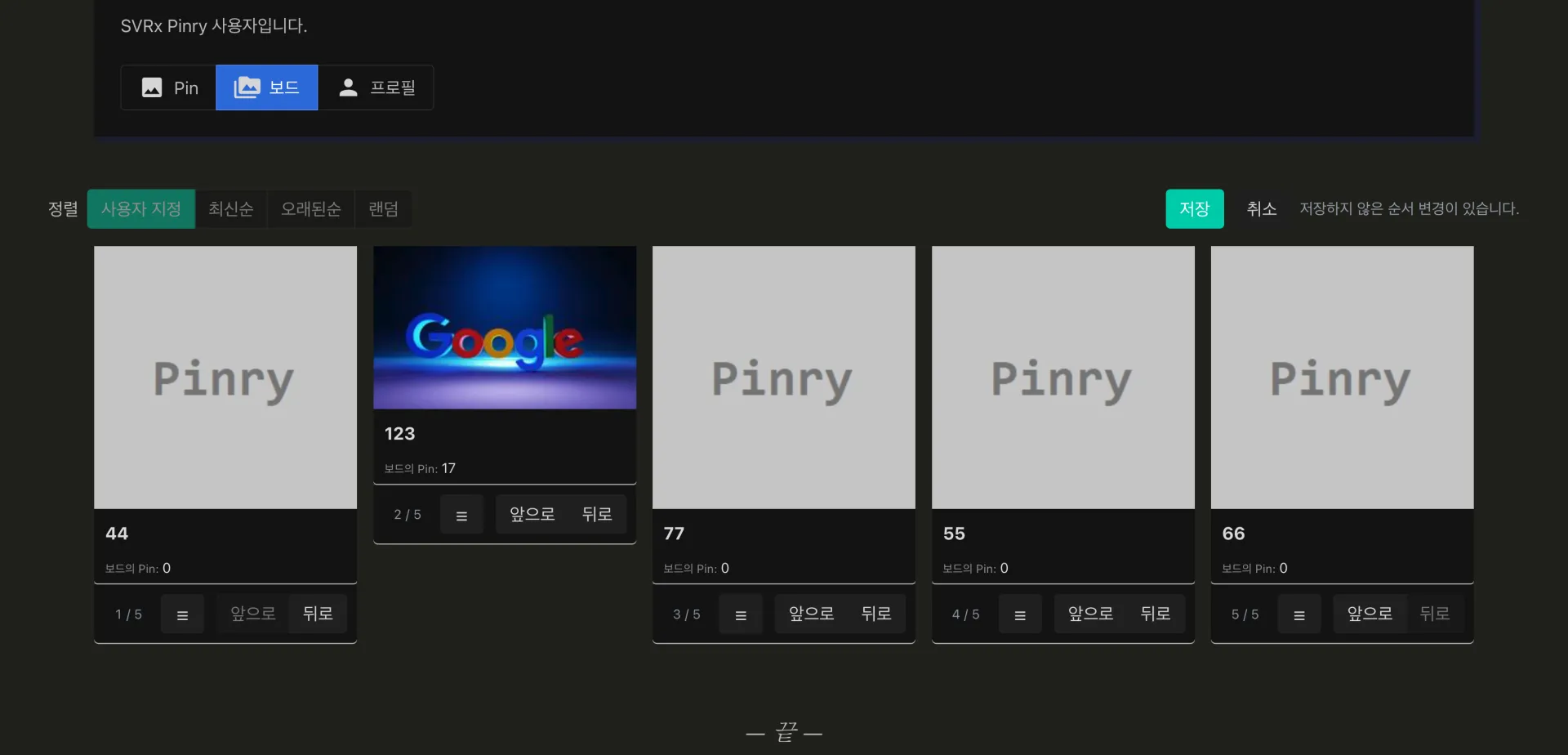Open the Pin tab with image icon
The height and width of the screenshot is (755, 1568).
[x=169, y=87]
